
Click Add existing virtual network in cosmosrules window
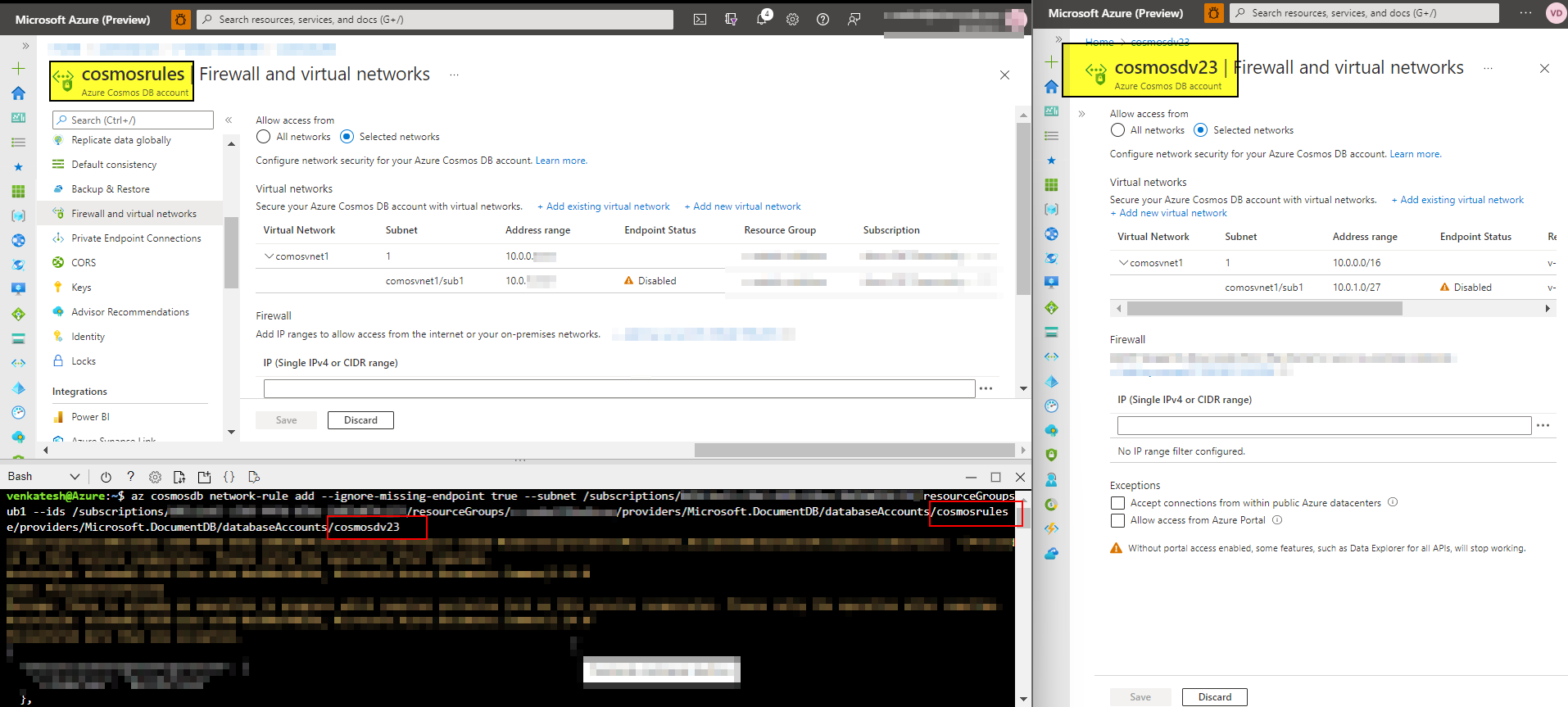coord(604,206)
